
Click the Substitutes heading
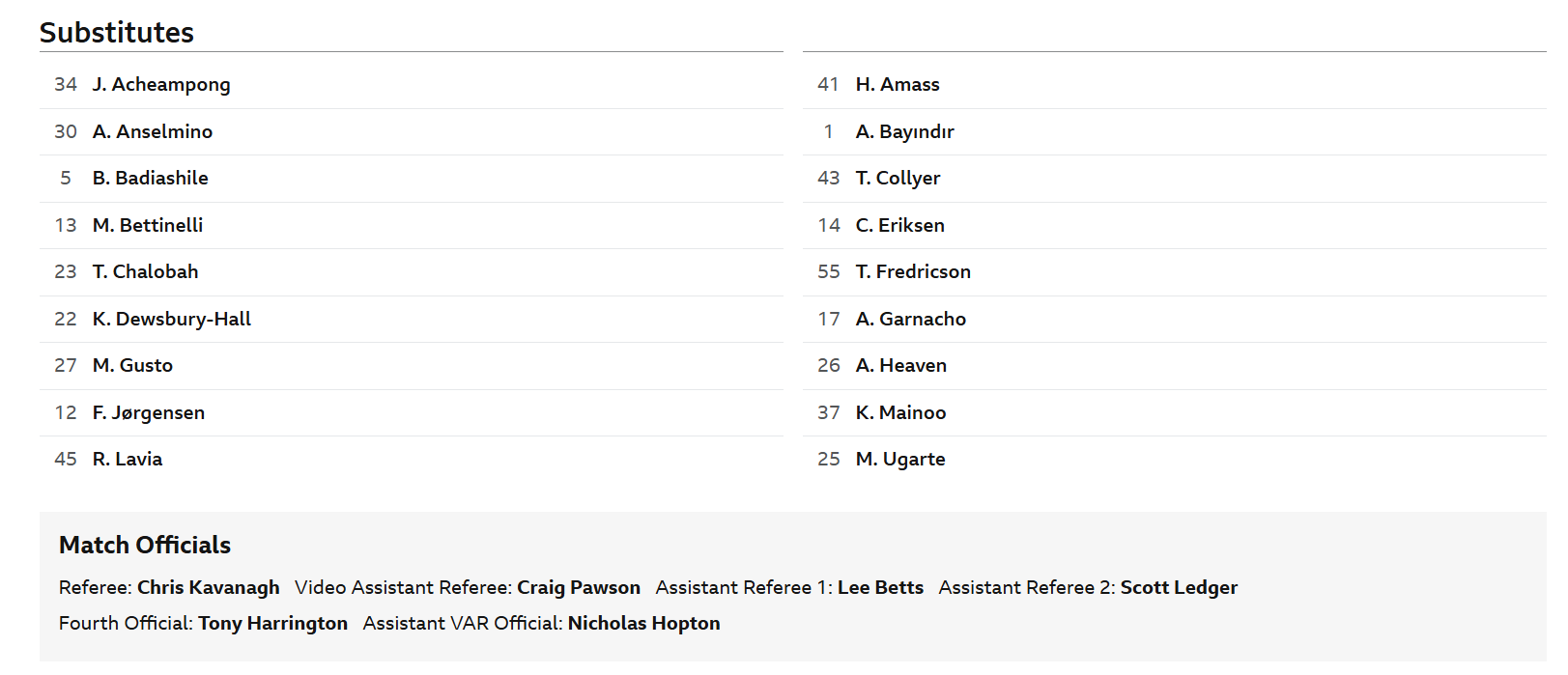(117, 33)
